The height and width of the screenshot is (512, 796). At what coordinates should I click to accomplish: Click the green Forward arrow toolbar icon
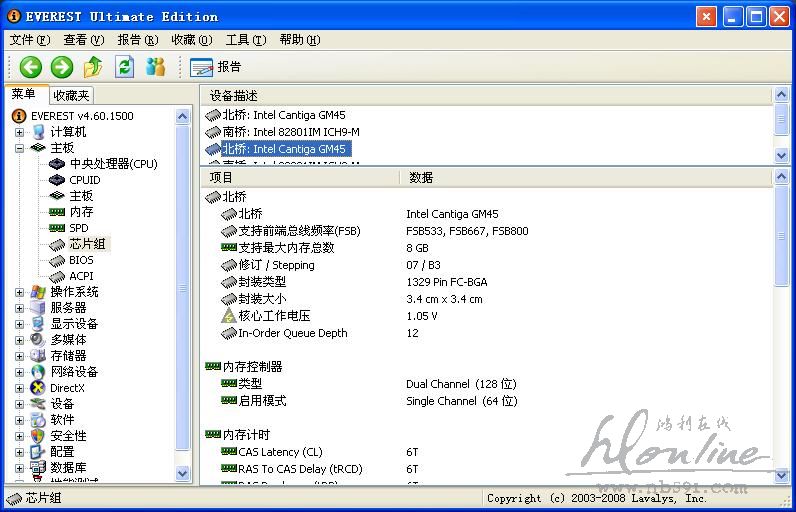(x=62, y=67)
